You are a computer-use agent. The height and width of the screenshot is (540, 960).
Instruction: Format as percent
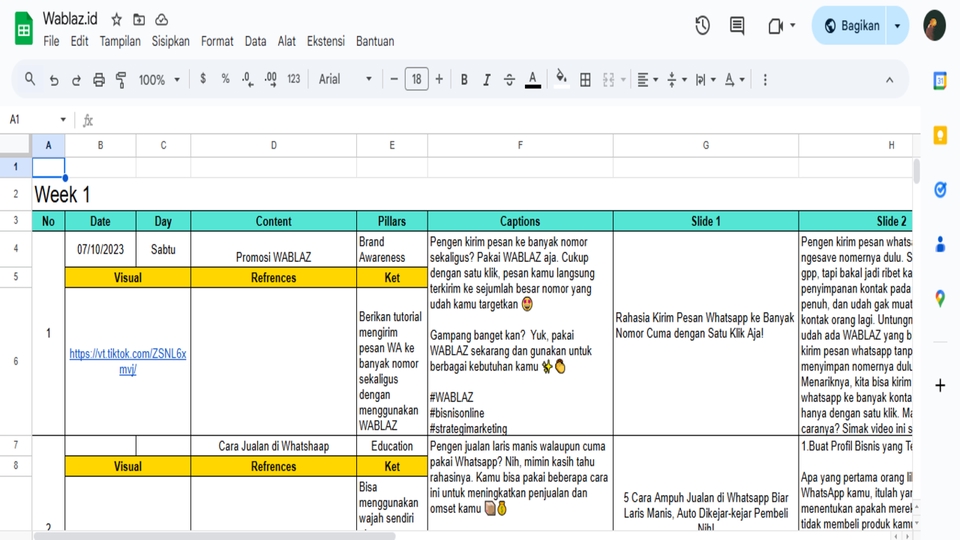(x=225, y=79)
